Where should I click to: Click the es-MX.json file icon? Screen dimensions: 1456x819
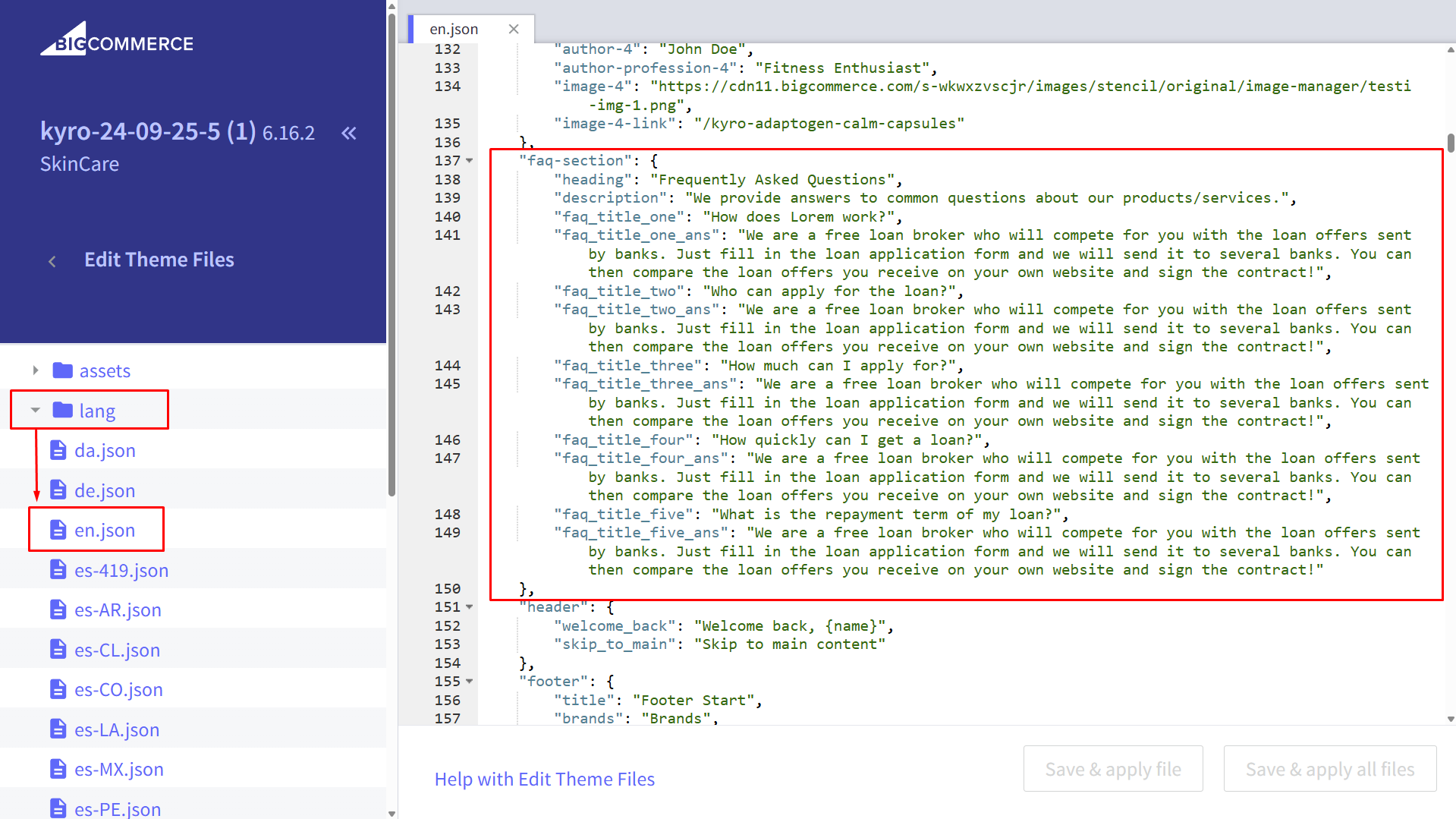58,769
